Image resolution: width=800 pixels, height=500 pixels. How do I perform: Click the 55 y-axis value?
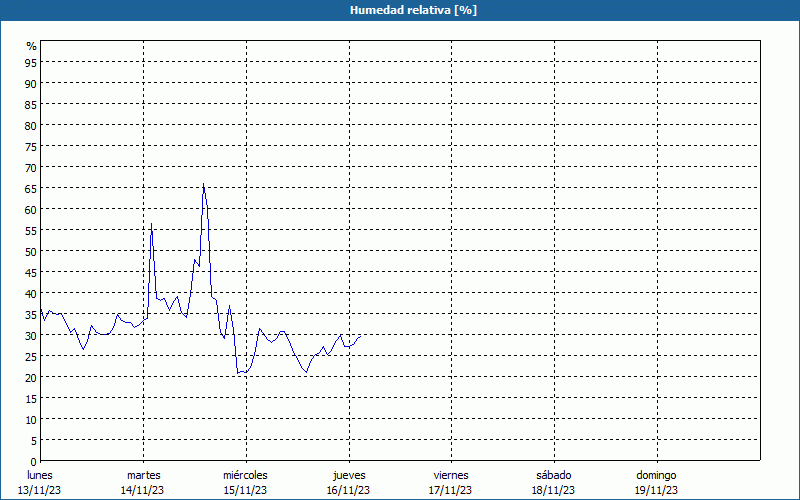tap(31, 231)
